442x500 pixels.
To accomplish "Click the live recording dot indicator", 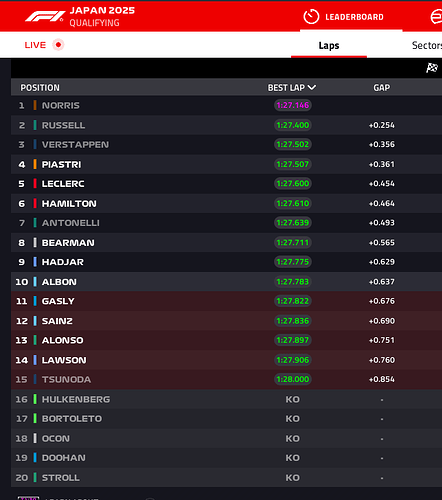I will click(x=58, y=45).
